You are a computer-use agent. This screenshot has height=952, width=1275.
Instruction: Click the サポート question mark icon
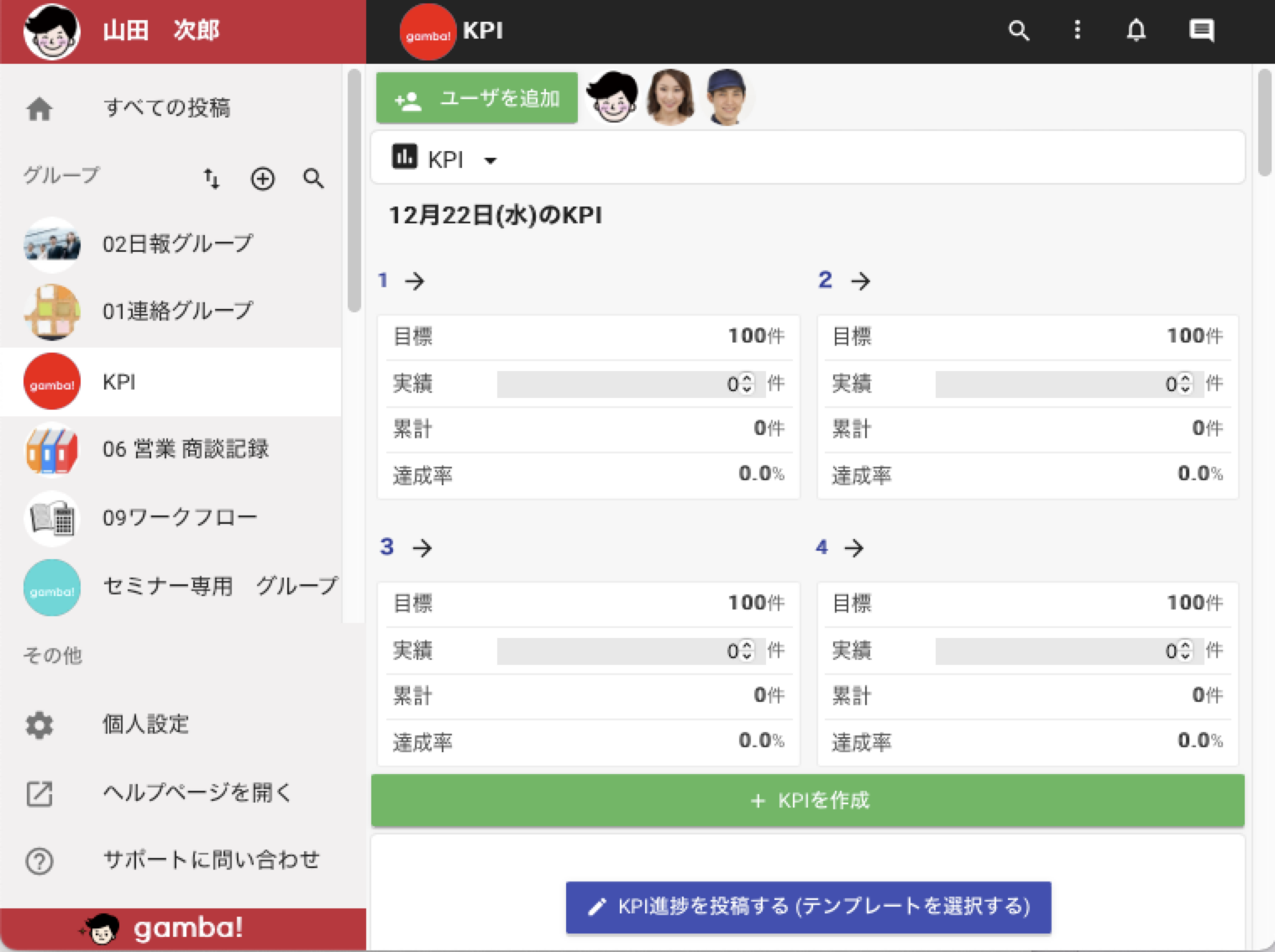click(39, 861)
